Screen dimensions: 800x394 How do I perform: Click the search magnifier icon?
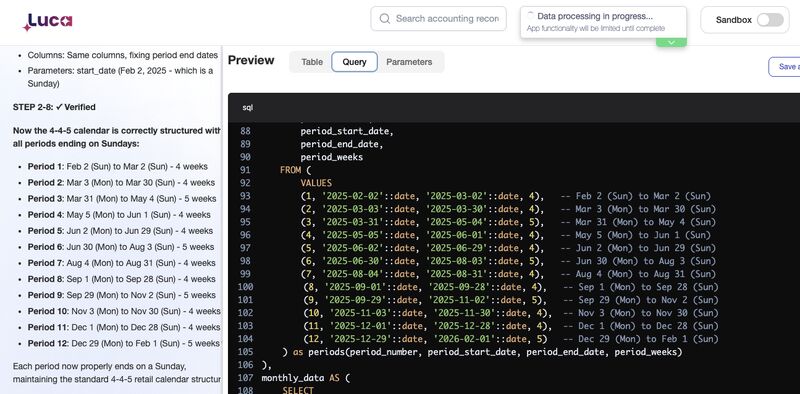click(385, 19)
